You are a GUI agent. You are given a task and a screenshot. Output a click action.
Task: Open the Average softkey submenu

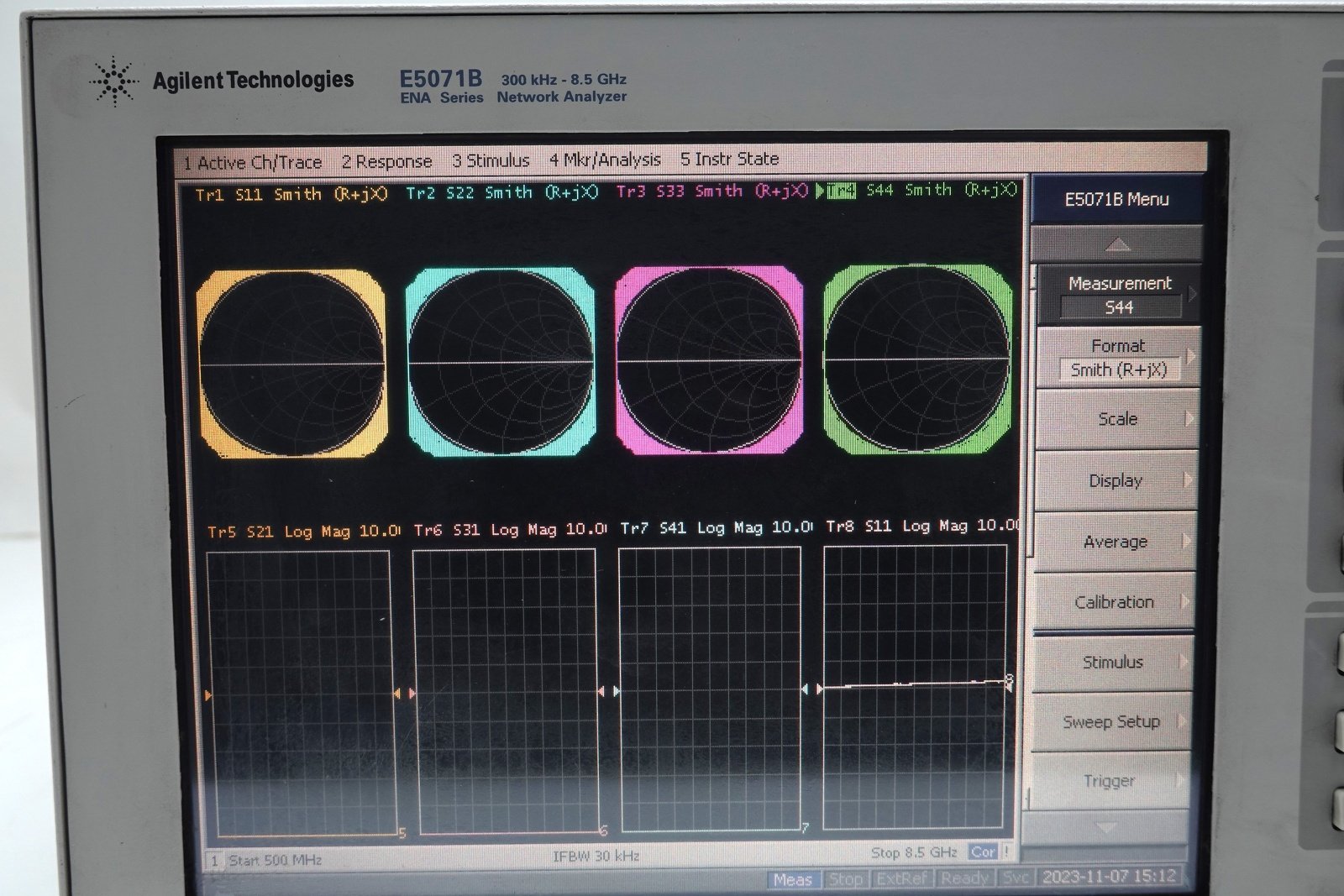[1114, 542]
